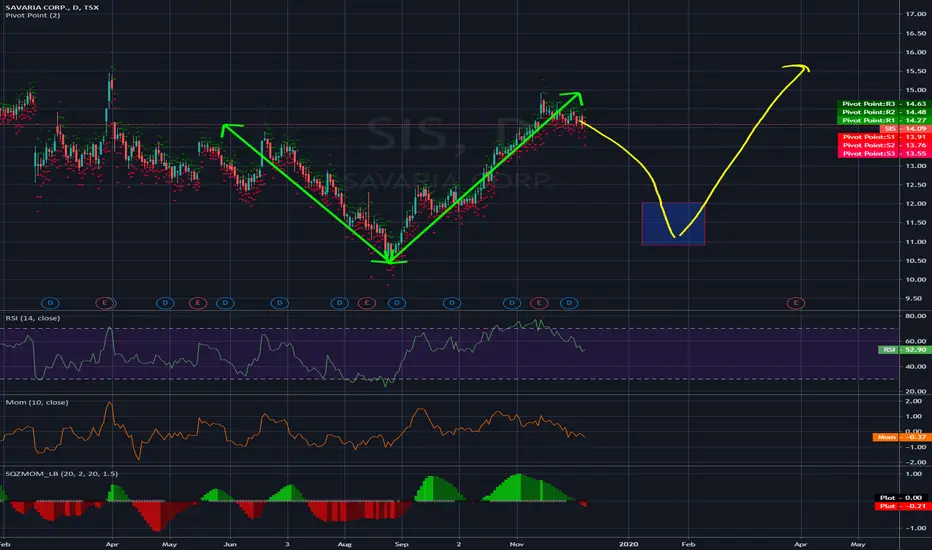Click the Mom -0.37 value label
The image size is (932, 550).
click(900, 437)
